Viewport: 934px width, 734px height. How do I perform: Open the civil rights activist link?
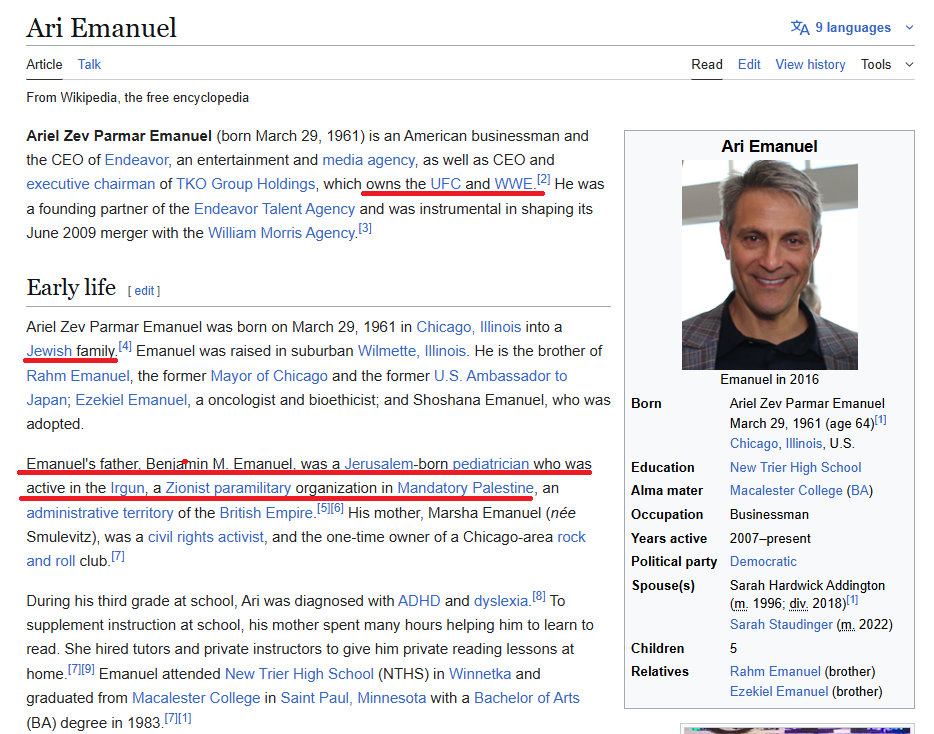tap(206, 537)
